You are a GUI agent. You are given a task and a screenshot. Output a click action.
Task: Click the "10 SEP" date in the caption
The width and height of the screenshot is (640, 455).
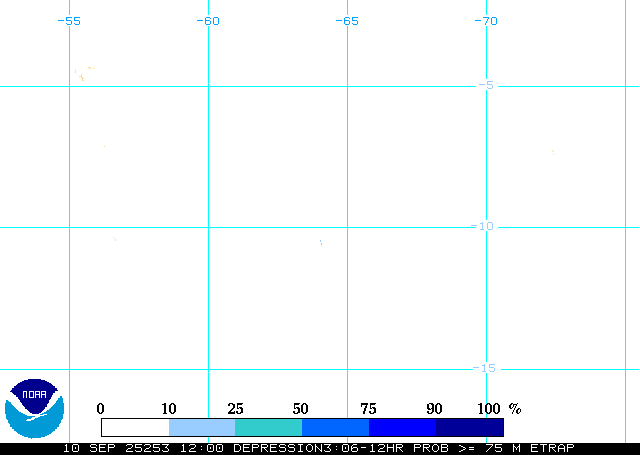coord(87,448)
